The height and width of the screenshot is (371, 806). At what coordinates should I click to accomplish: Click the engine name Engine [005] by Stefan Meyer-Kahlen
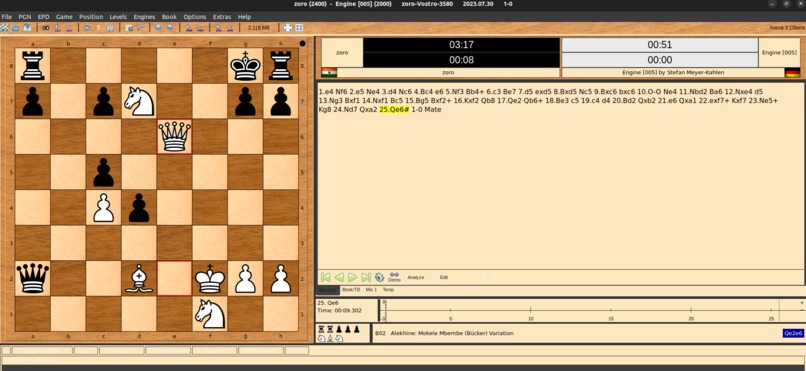click(x=672, y=72)
